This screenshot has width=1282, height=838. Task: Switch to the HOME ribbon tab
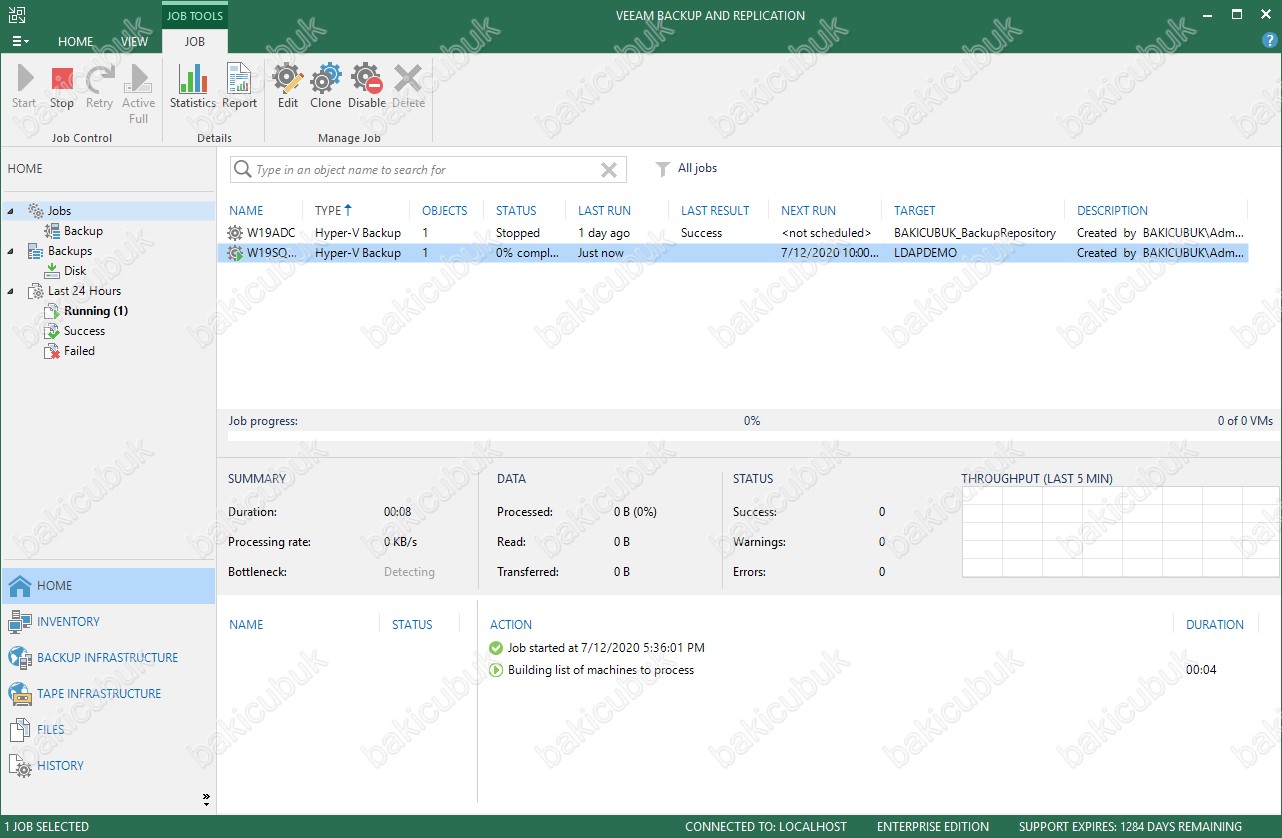76,41
